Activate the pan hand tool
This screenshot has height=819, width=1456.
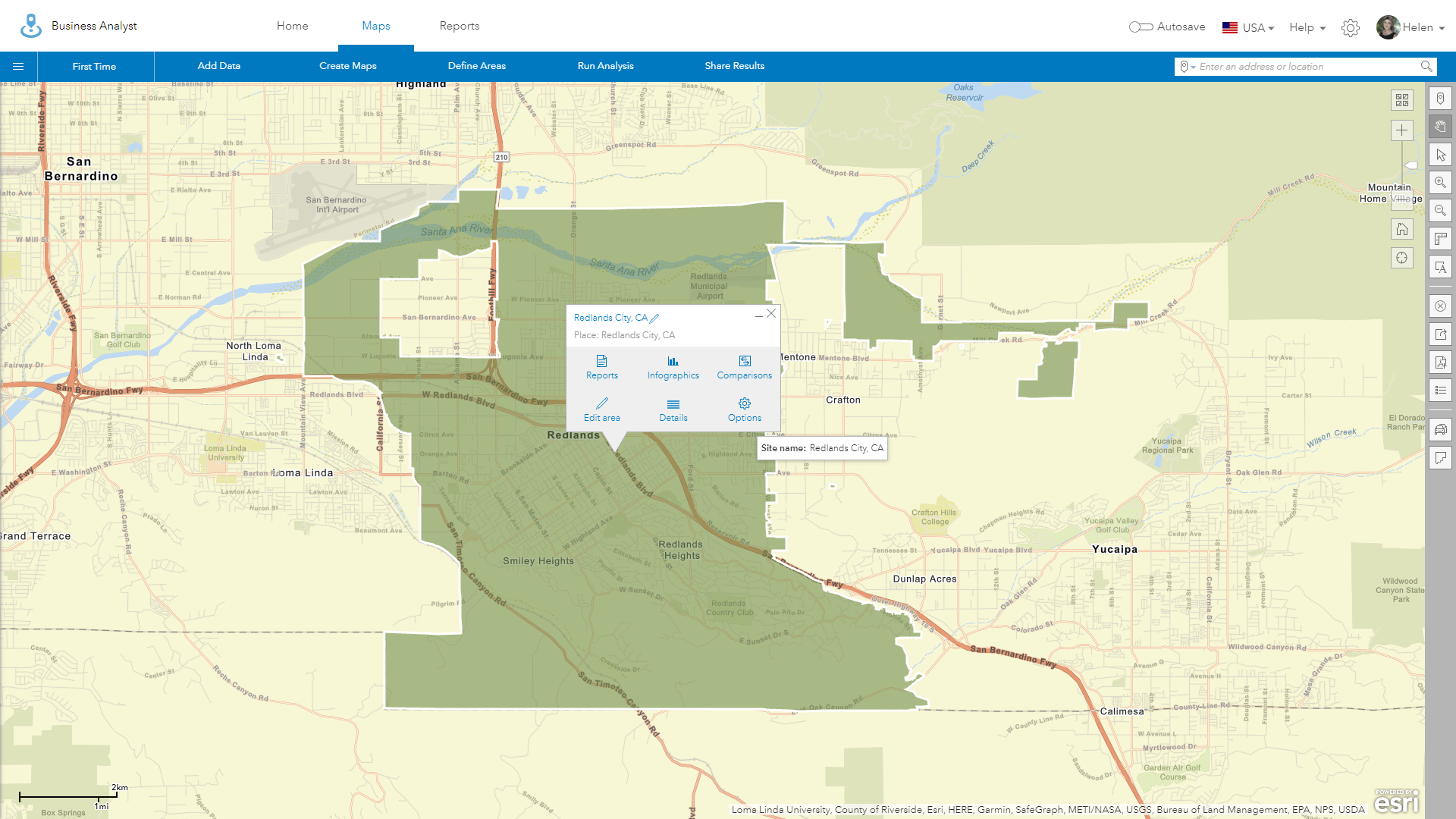click(x=1440, y=127)
